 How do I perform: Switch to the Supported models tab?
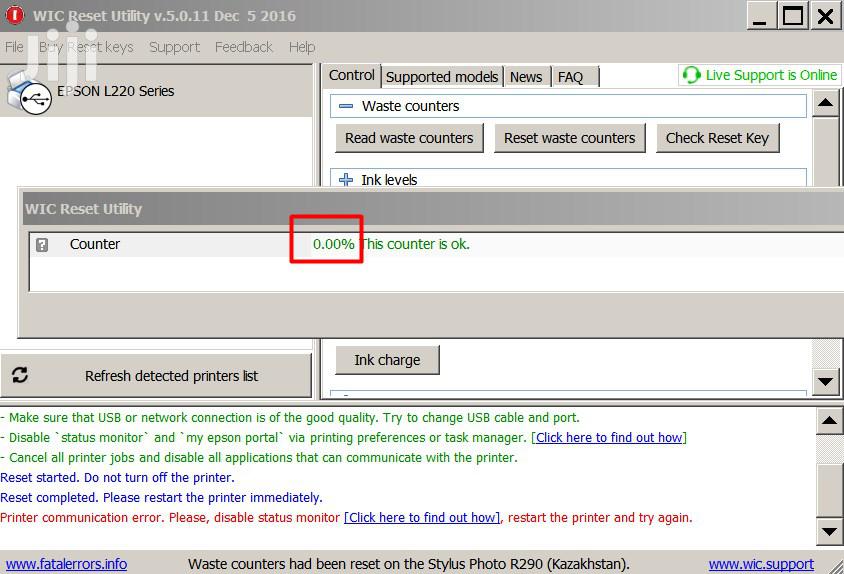click(x=442, y=77)
